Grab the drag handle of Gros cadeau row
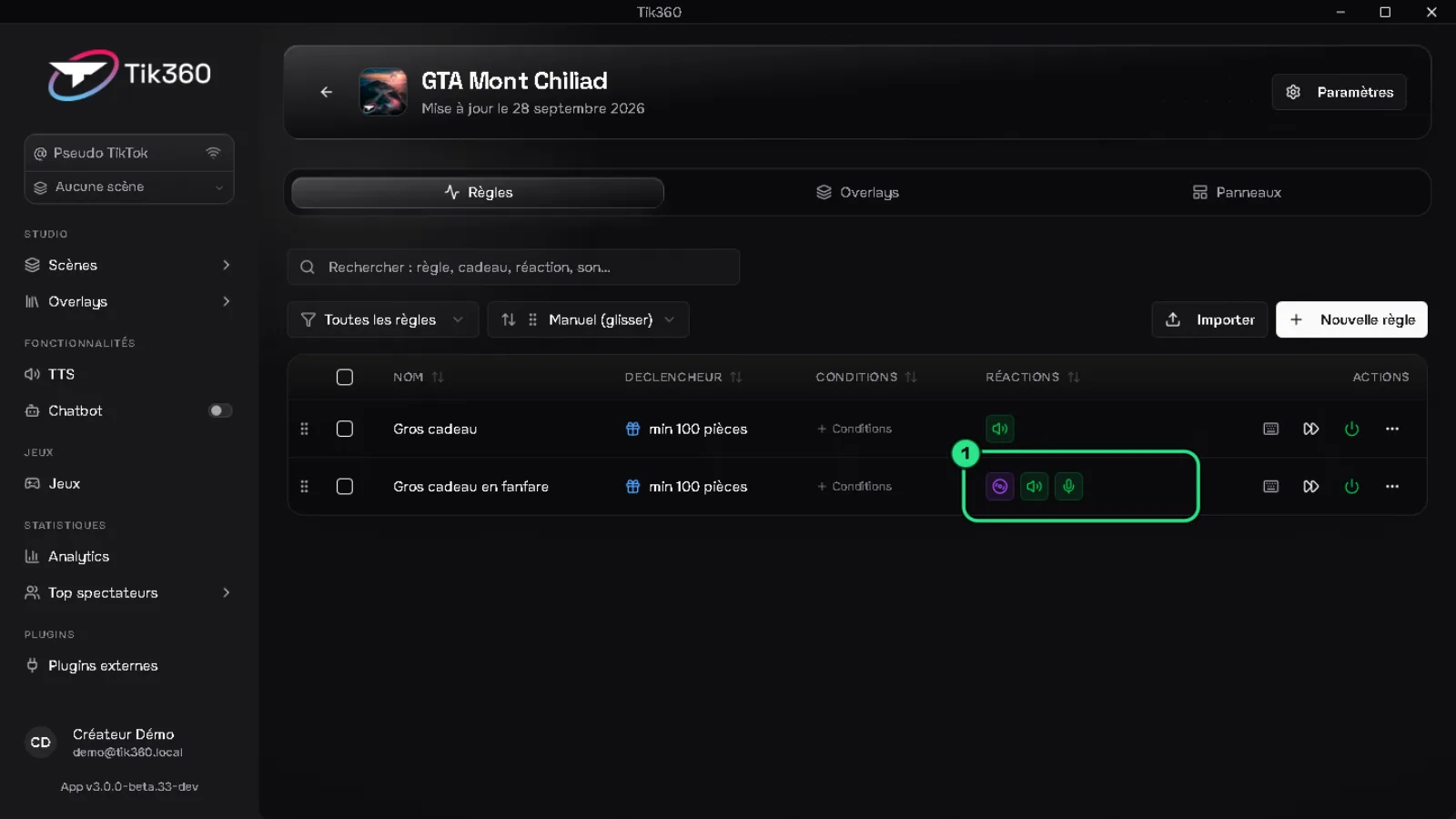1456x819 pixels. click(x=304, y=429)
